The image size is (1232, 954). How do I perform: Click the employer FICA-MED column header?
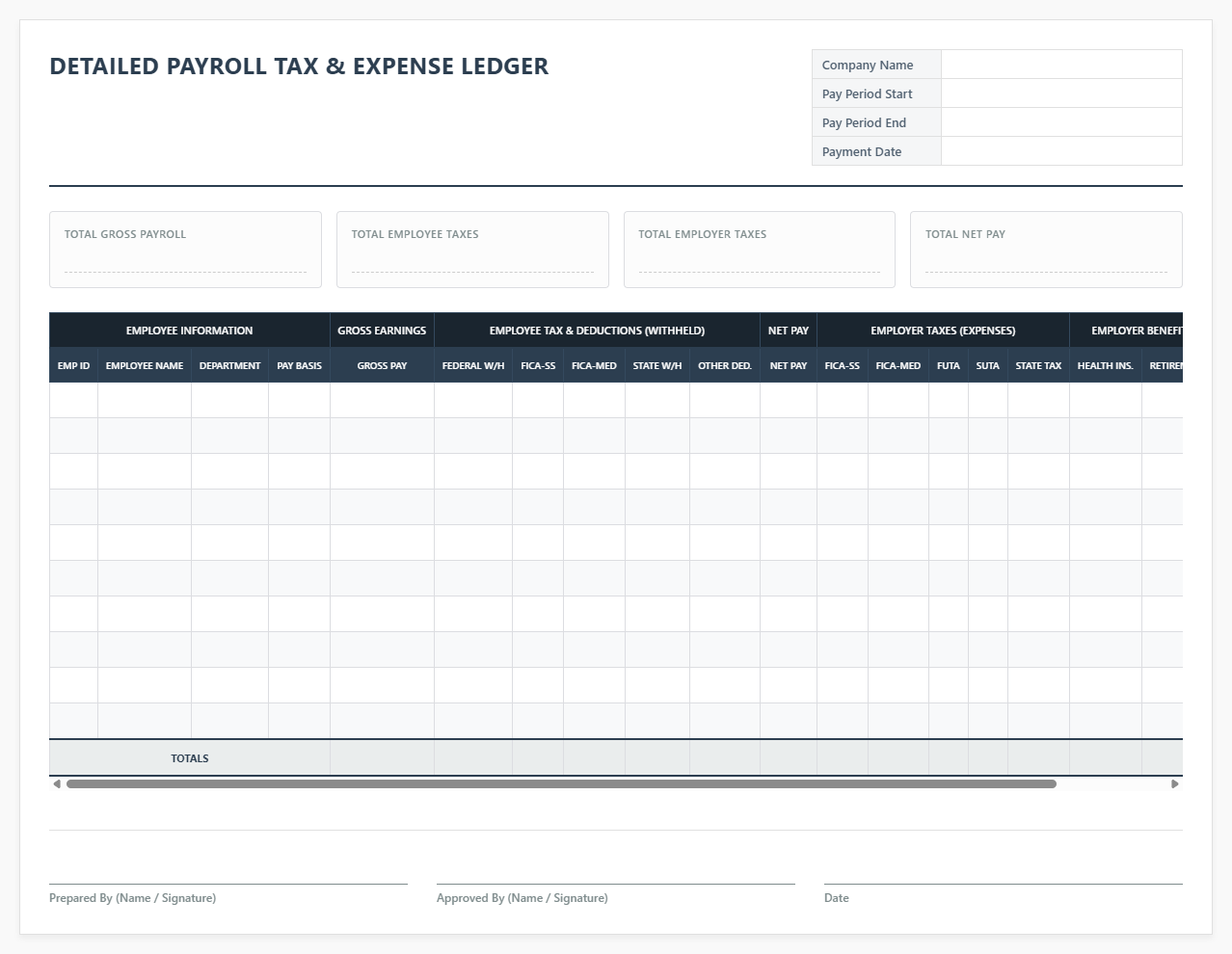tap(898, 365)
